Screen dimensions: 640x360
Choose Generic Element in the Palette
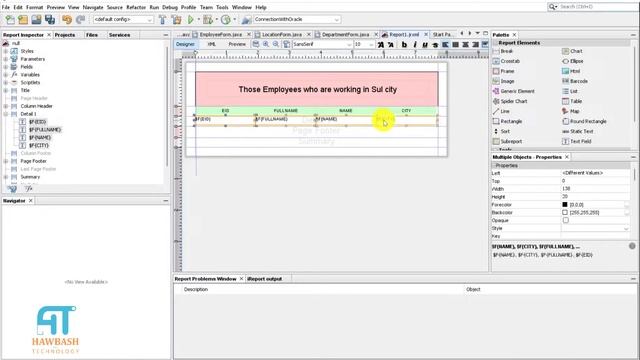[513, 91]
